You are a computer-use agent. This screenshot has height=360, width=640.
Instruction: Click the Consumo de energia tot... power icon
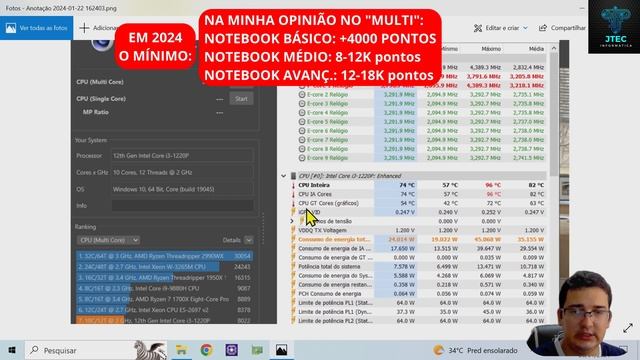click(x=293, y=239)
